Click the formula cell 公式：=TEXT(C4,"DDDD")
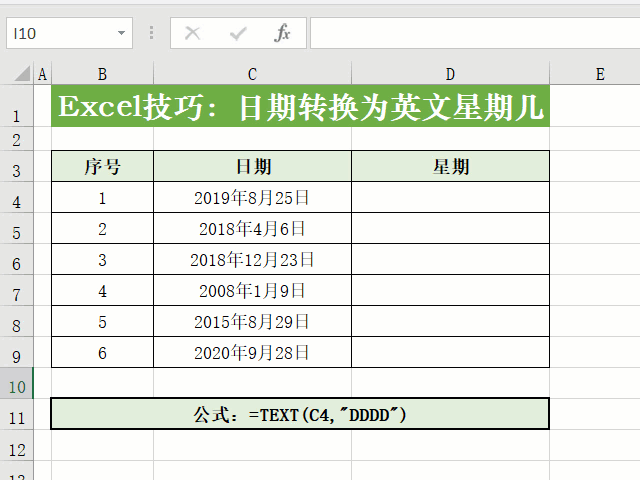640x480 pixels. click(300, 414)
